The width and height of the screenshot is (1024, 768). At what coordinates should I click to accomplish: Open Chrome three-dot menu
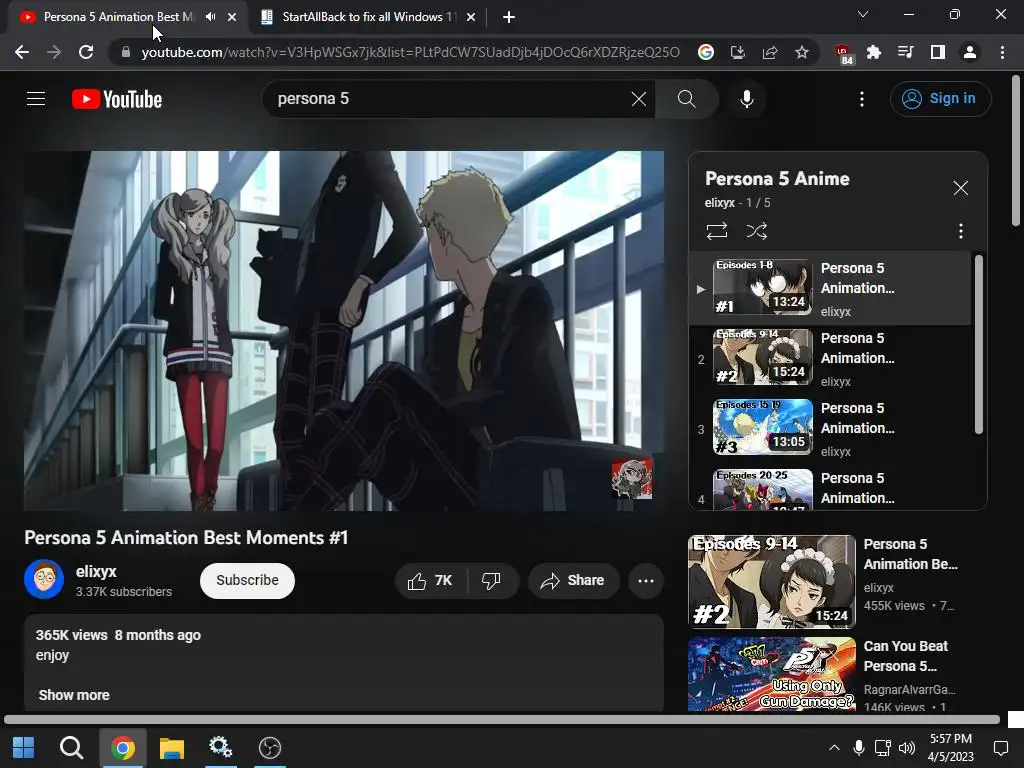(x=1002, y=52)
